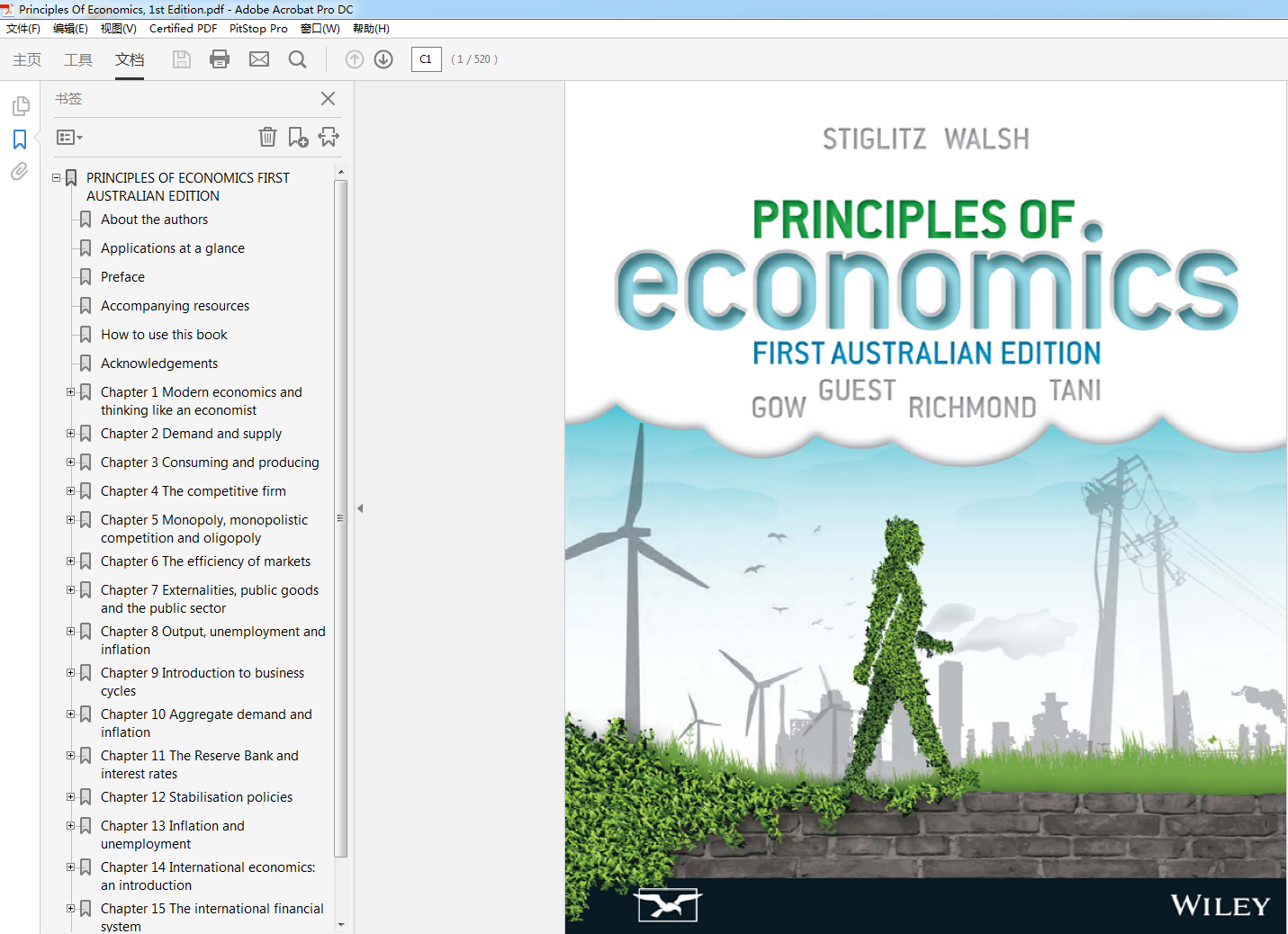The image size is (1288, 934).
Task: Open the 文件(F) menu
Action: tap(23, 29)
